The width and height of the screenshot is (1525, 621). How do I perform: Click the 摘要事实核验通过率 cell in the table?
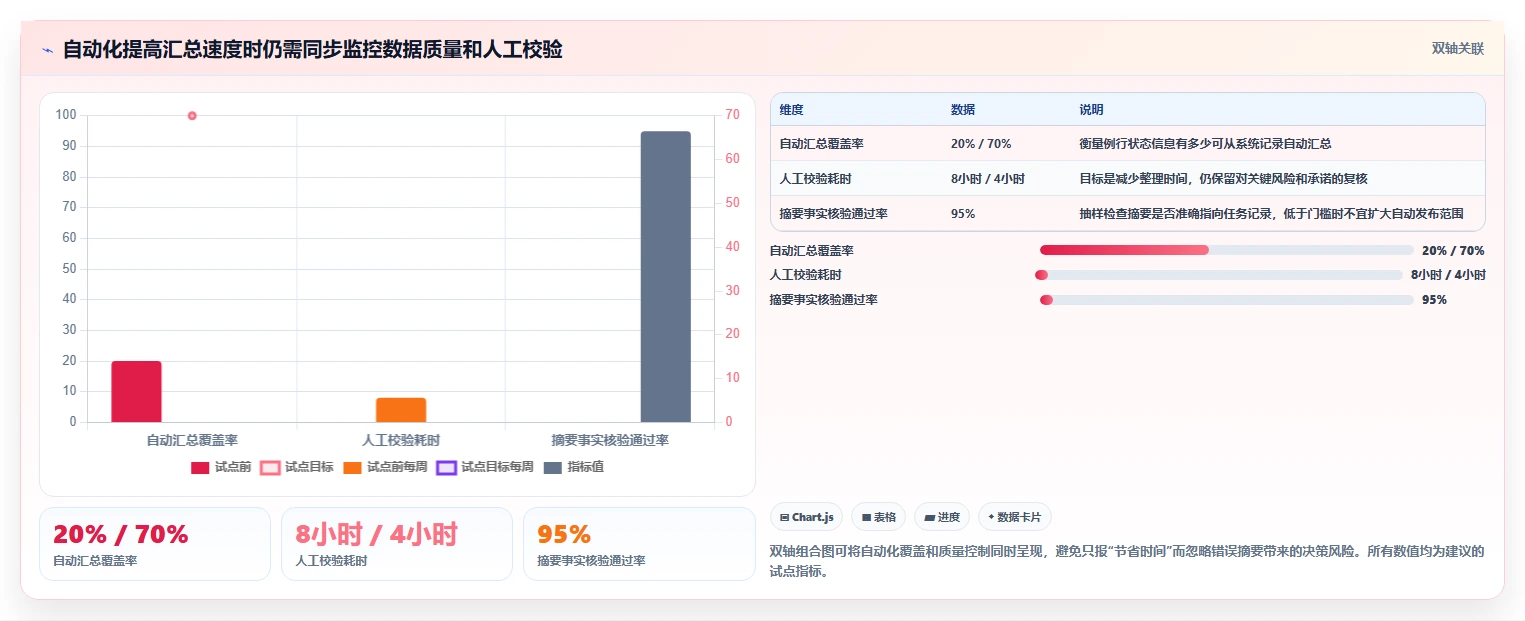834,214
